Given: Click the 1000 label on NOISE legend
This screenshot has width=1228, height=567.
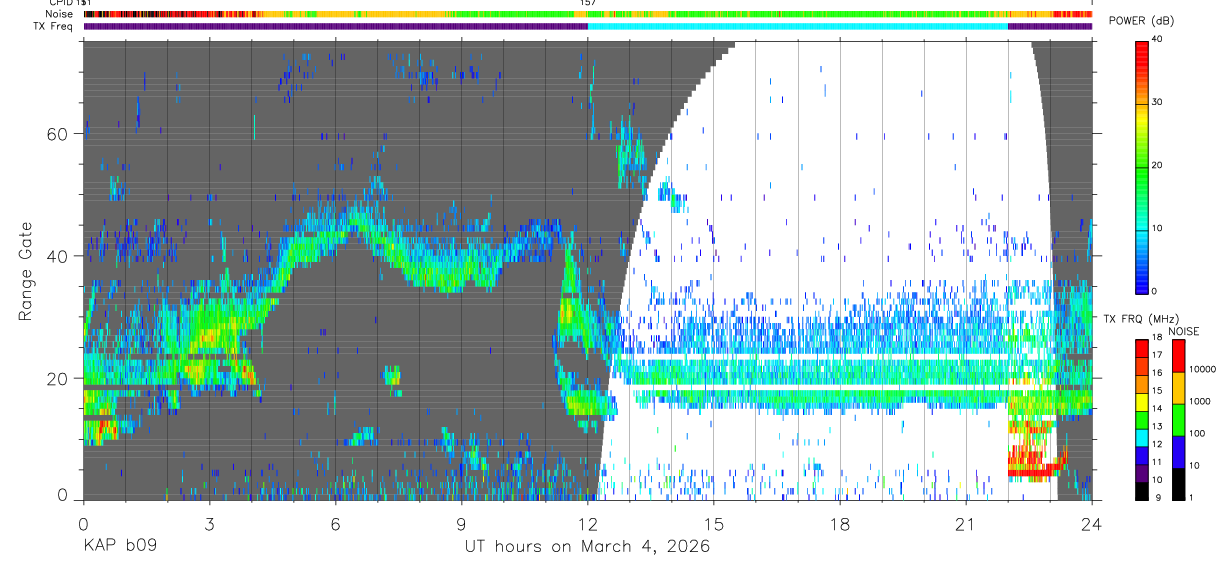Looking at the screenshot, I should pyautogui.click(x=1200, y=402).
